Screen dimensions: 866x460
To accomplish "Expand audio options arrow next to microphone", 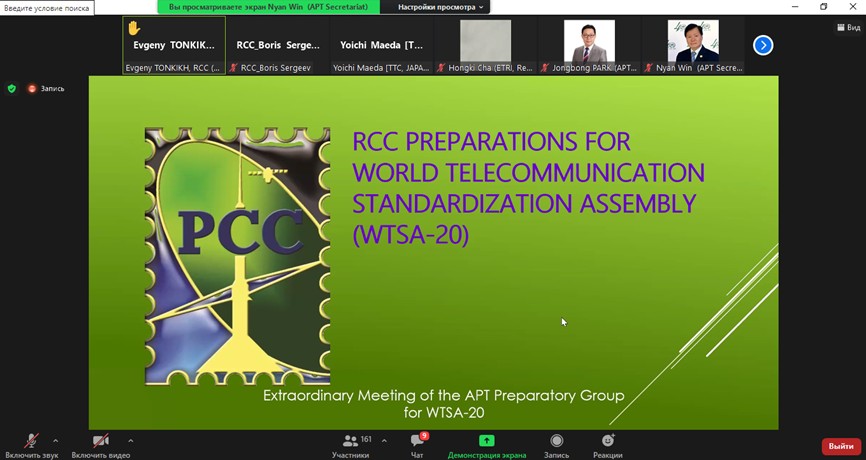I will tap(55, 441).
